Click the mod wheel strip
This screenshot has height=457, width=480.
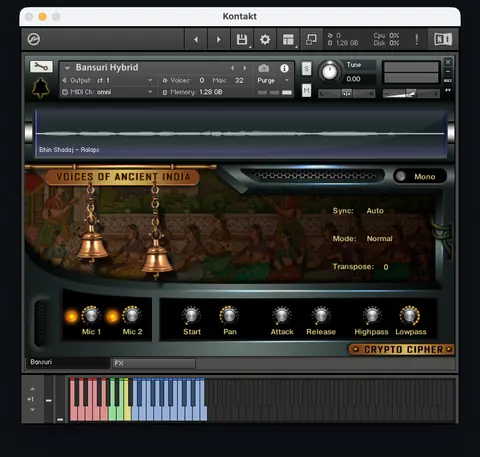pyautogui.click(x=60, y=399)
